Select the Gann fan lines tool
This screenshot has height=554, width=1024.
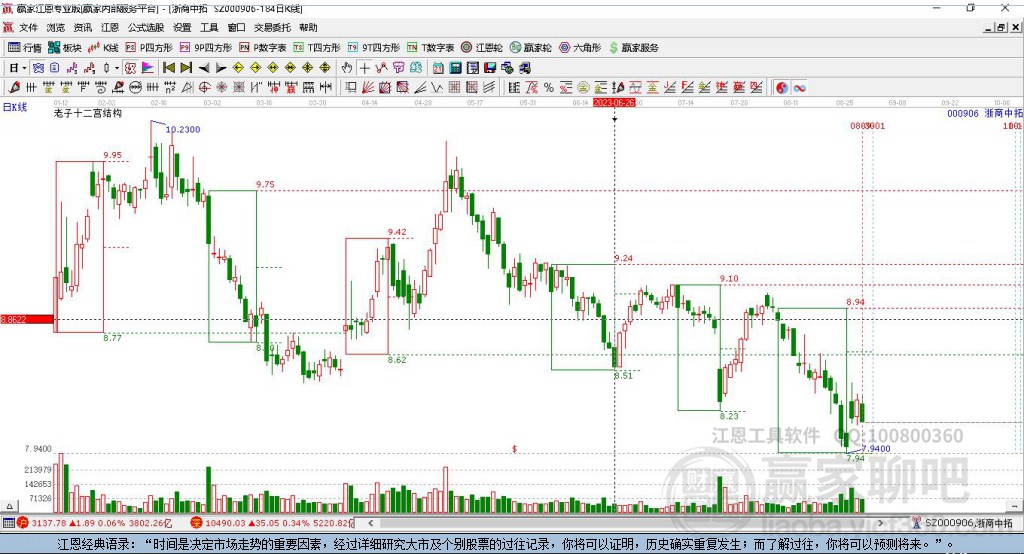[368, 87]
